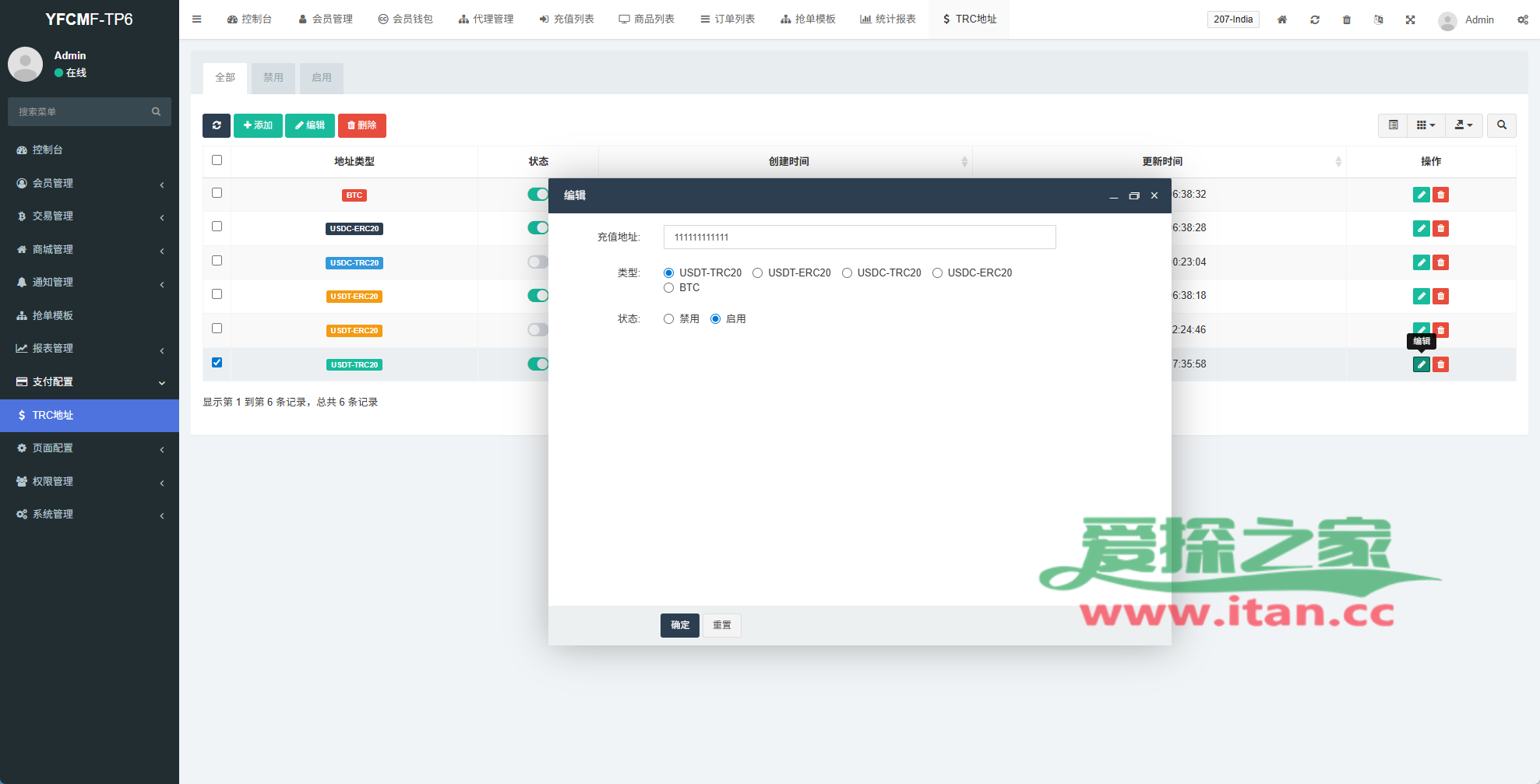Switch to the 禁用 filter tab
1540x784 pixels.
[273, 78]
